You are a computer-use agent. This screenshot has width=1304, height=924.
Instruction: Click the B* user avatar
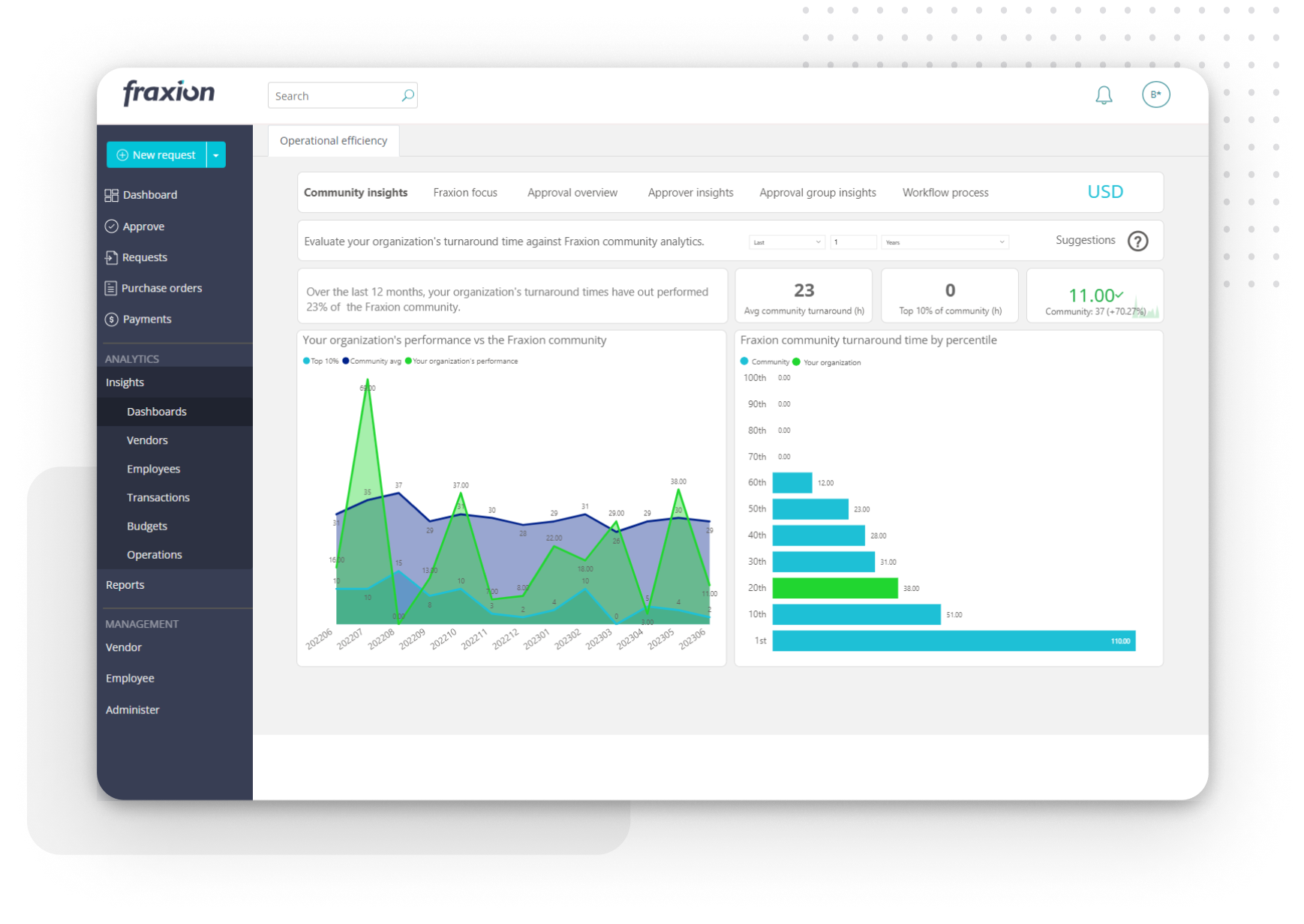coord(1155,94)
